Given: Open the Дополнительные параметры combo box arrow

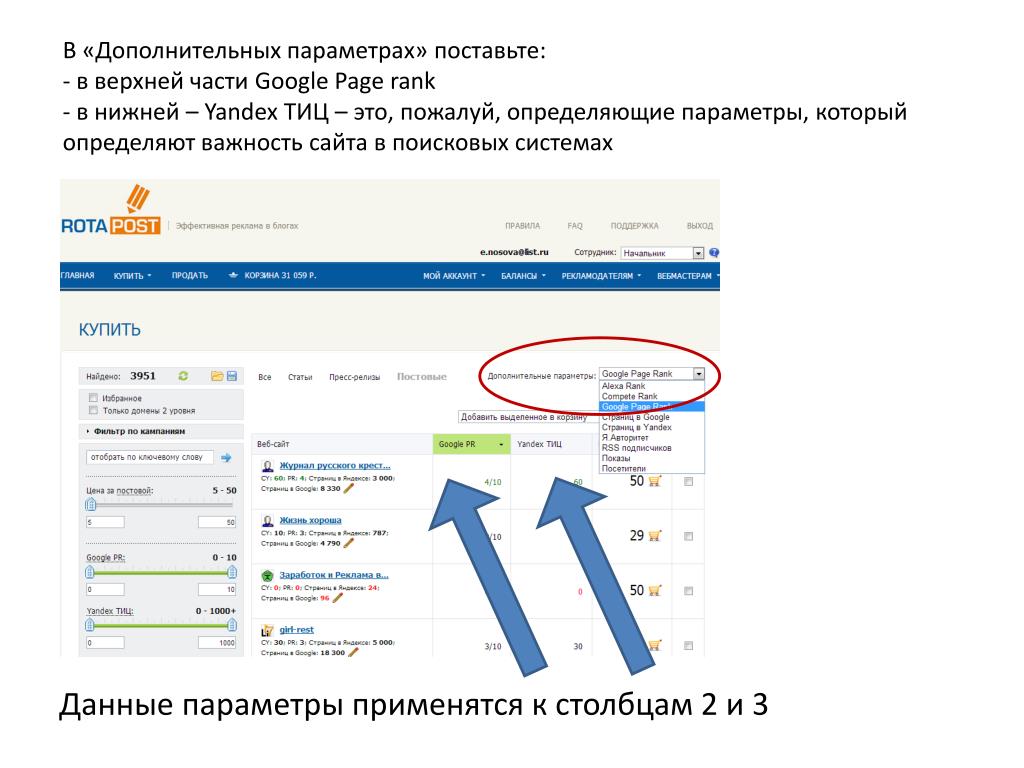Looking at the screenshot, I should (699, 374).
